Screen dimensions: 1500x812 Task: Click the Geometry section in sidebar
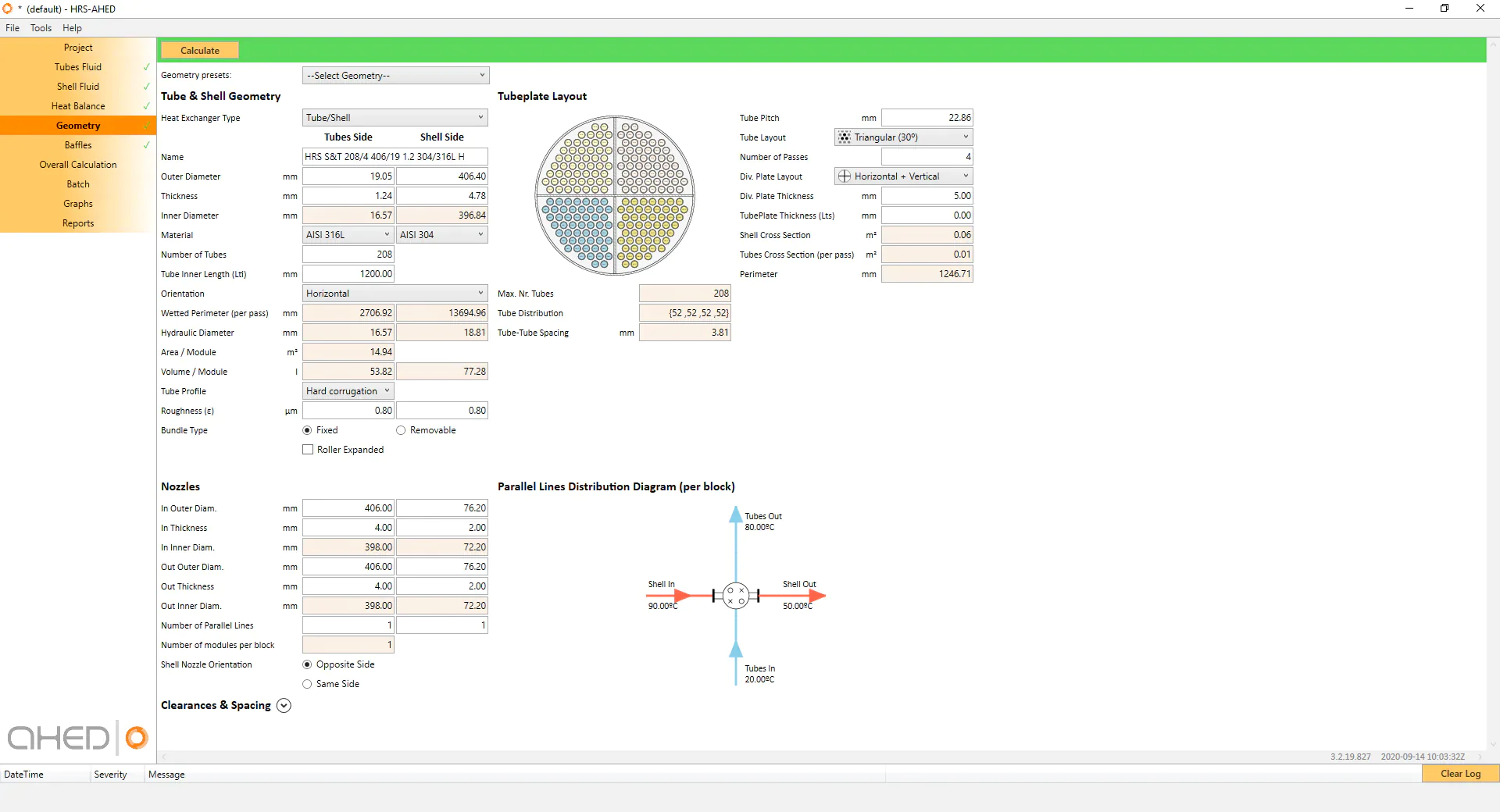tap(78, 126)
